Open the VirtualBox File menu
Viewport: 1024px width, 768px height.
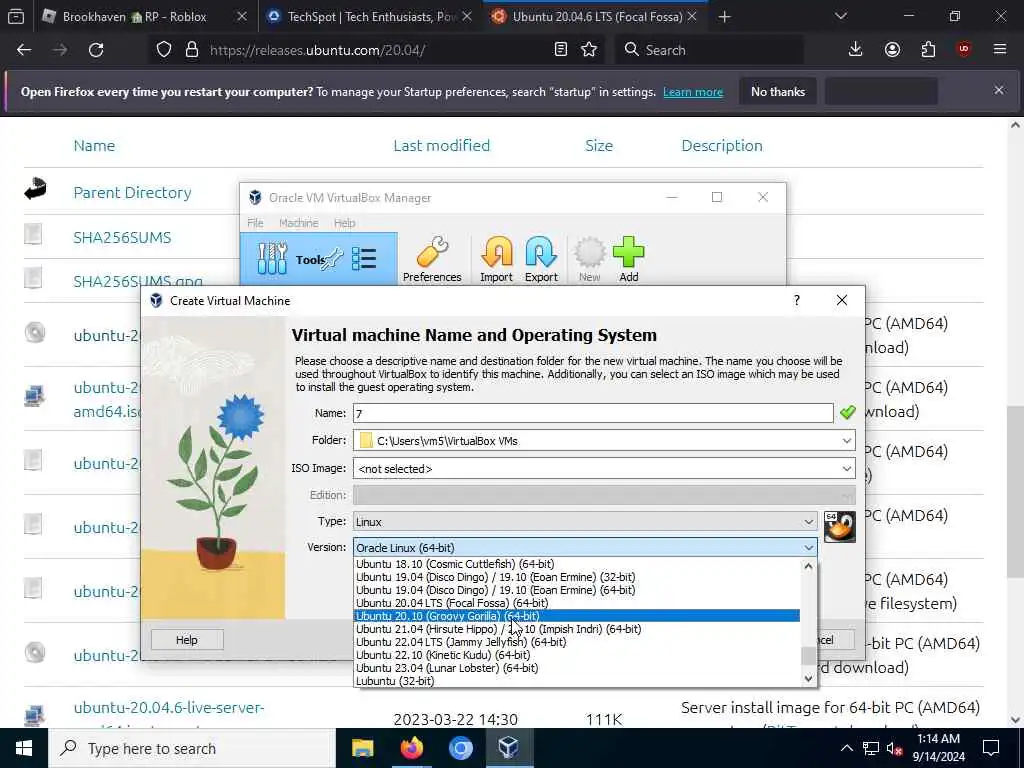coord(255,223)
